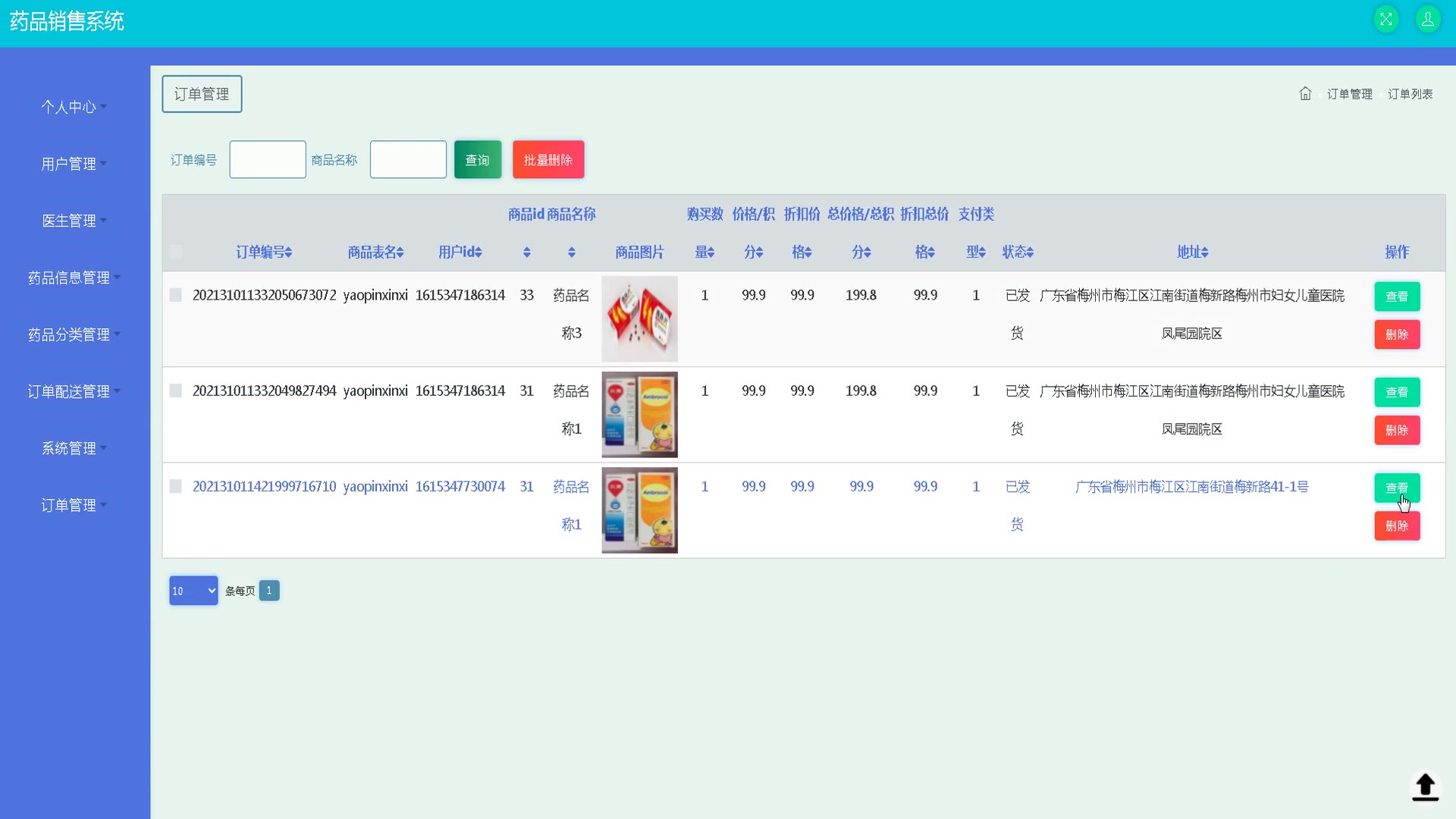The image size is (1456, 819).
Task: Check the first order row checkbox
Action: [175, 295]
